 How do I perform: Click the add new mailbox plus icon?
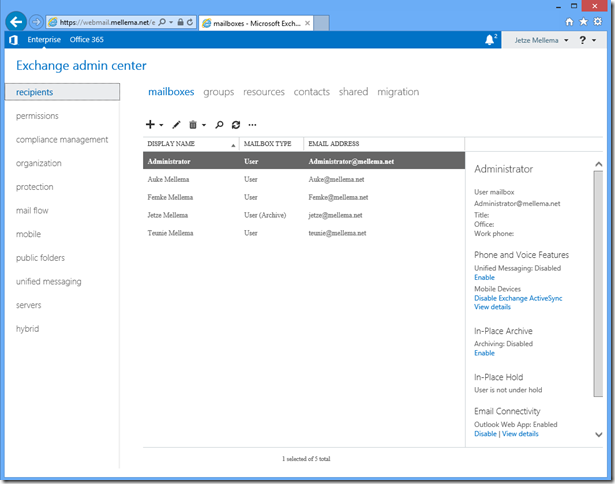tap(150, 125)
